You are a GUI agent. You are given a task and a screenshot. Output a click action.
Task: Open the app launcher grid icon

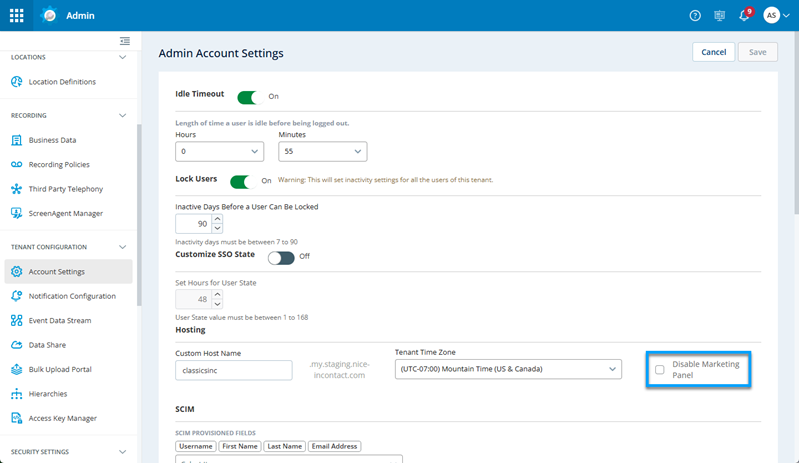17,16
